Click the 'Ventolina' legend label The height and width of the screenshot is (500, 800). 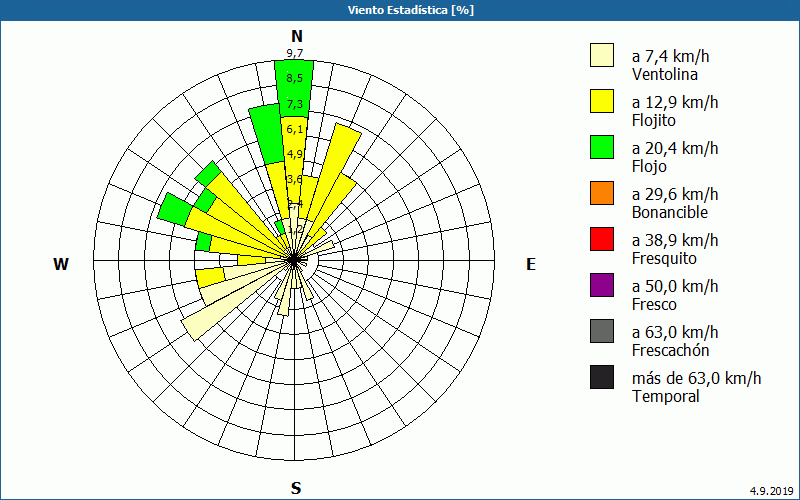point(665,74)
